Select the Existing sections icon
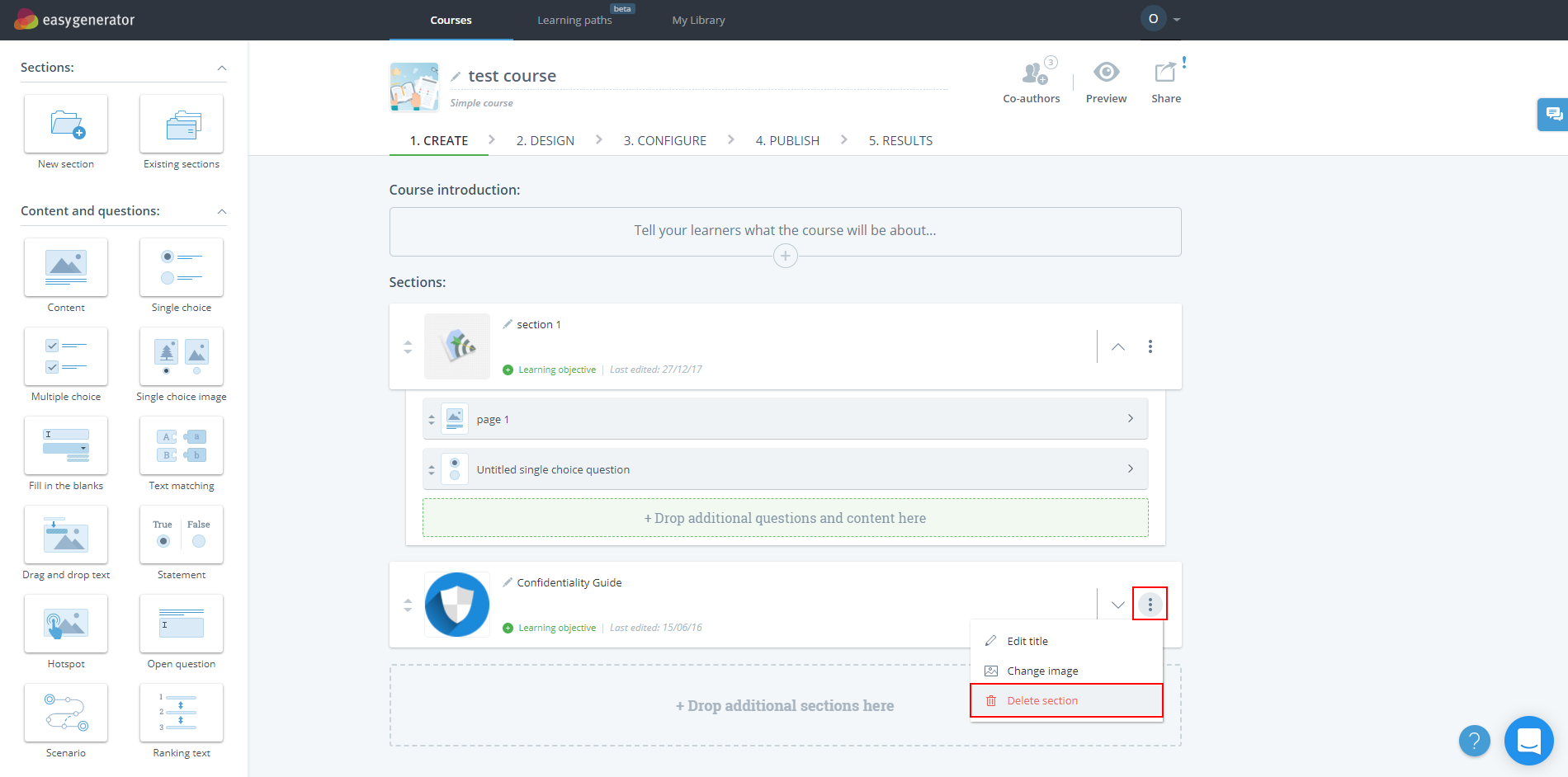Image resolution: width=1568 pixels, height=777 pixels. point(182,124)
